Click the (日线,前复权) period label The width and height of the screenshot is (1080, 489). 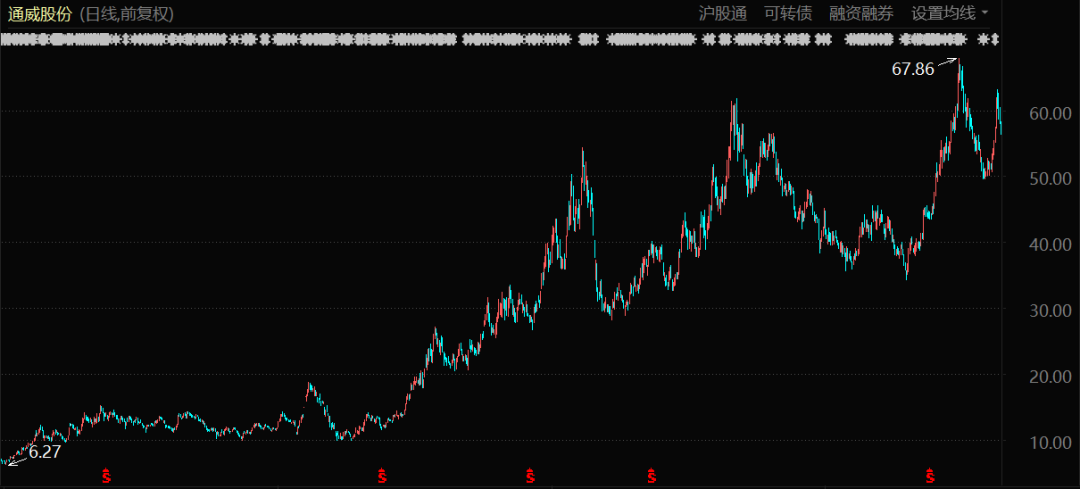[127, 14]
